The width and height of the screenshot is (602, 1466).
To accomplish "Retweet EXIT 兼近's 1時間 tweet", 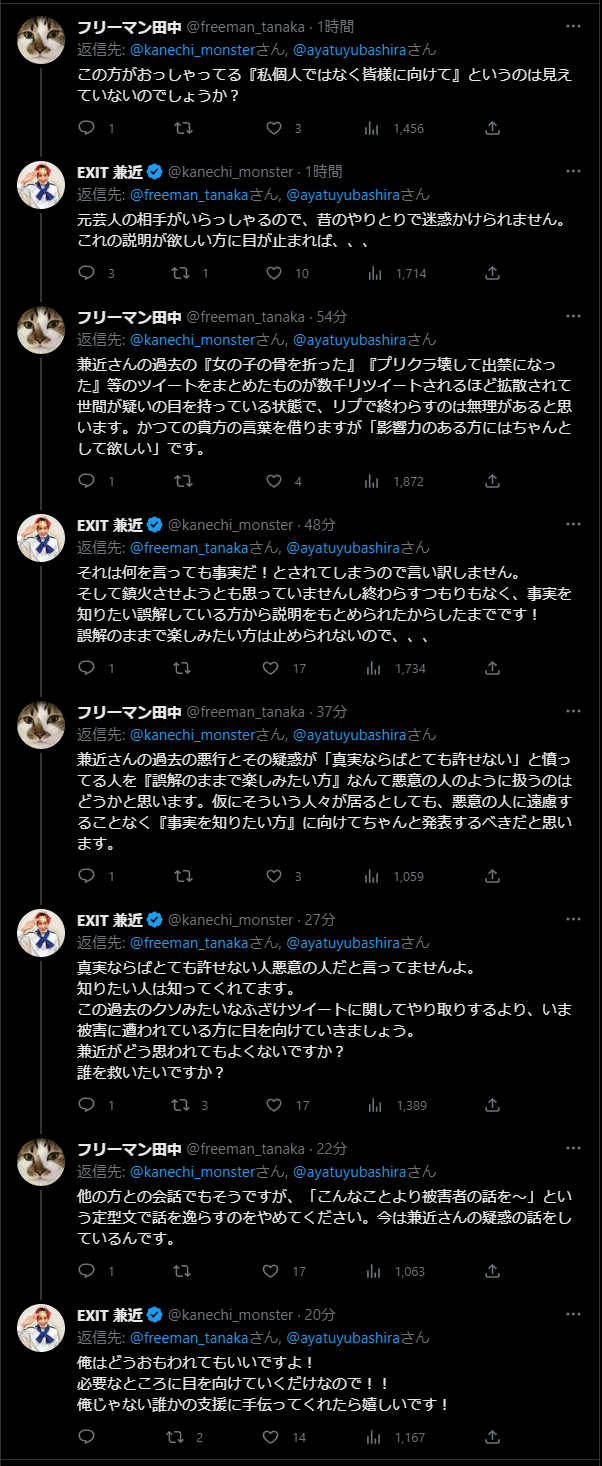I will click(183, 273).
